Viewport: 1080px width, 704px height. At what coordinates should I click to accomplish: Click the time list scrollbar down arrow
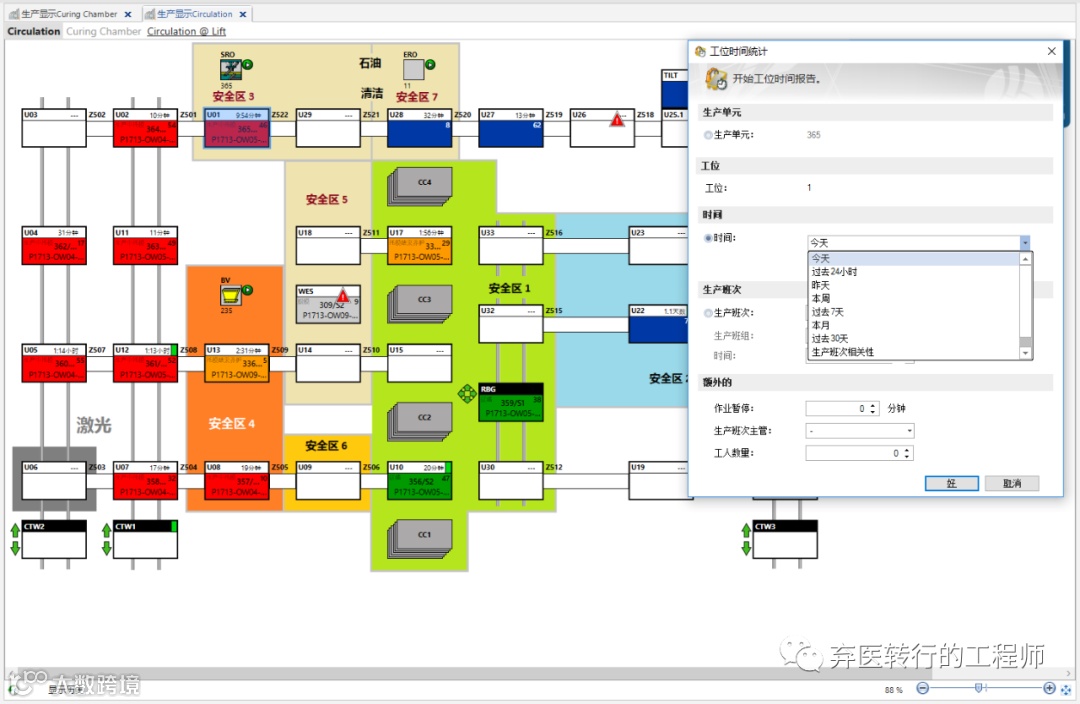pyautogui.click(x=1026, y=353)
